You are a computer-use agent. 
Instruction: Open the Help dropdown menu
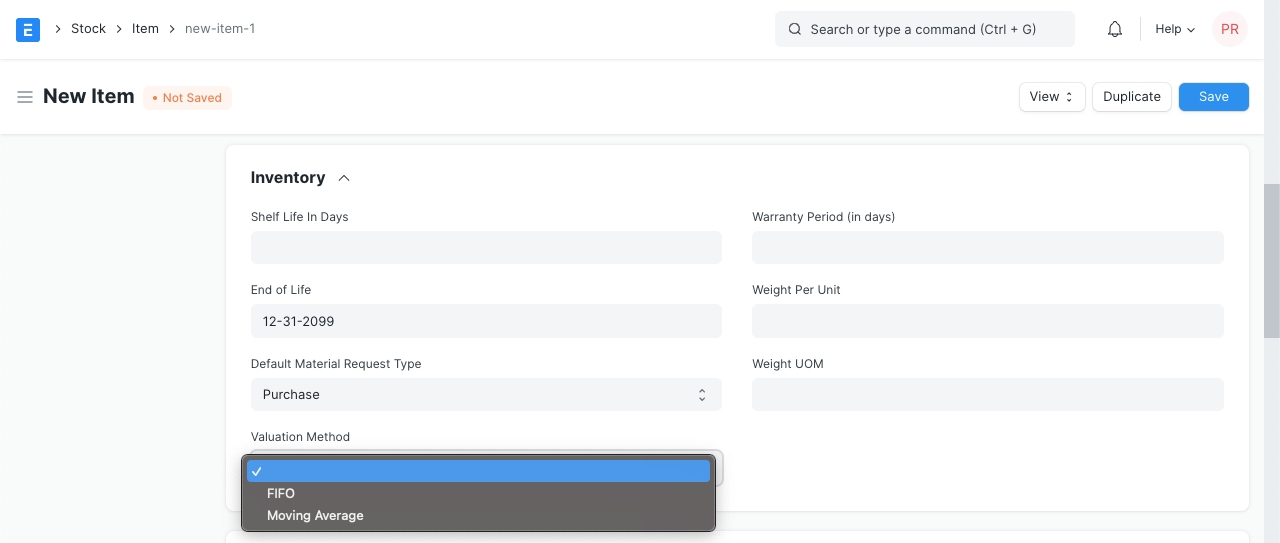tap(1175, 29)
